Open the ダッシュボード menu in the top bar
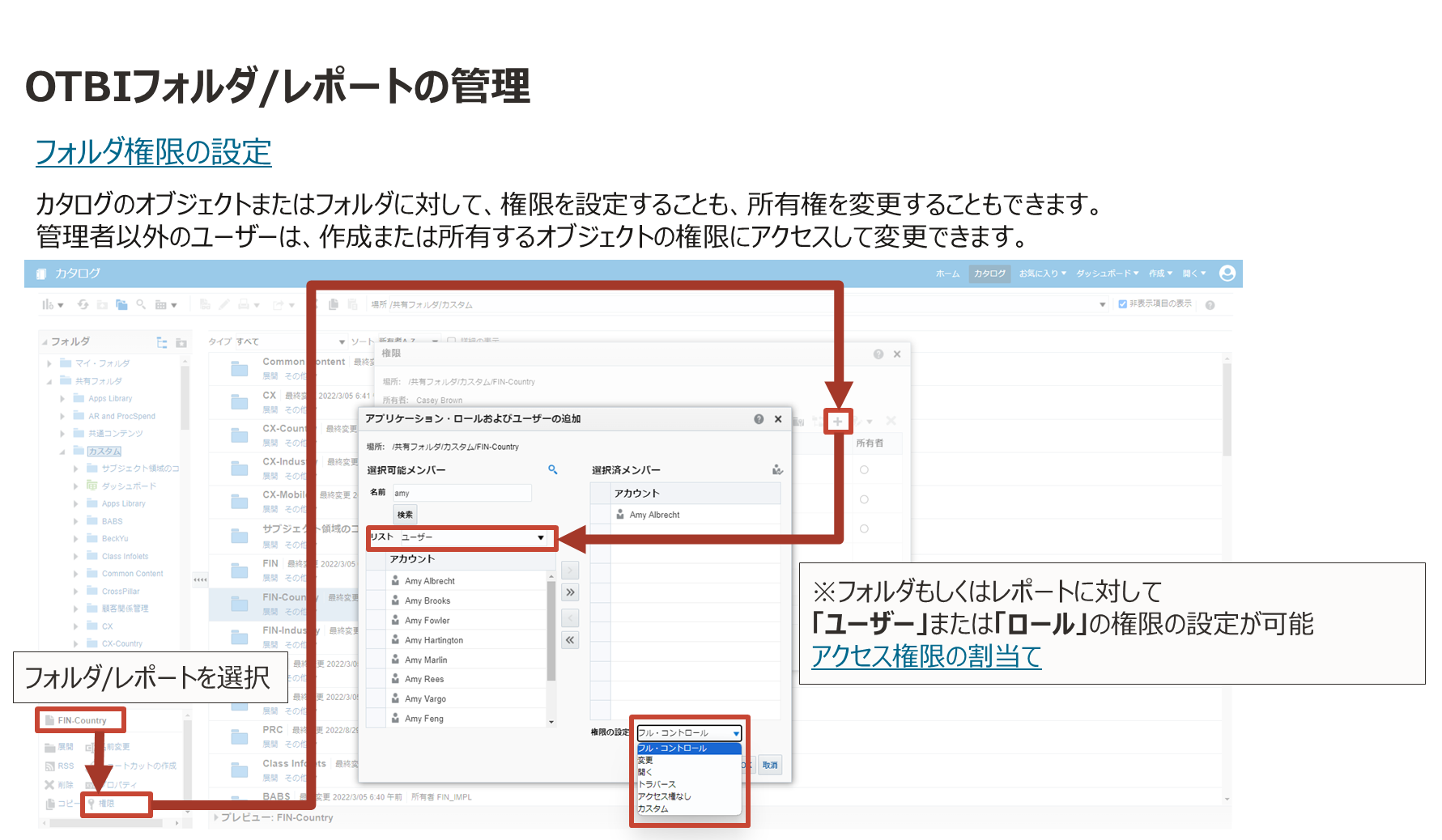This screenshot has height=840, width=1442. click(1105, 274)
